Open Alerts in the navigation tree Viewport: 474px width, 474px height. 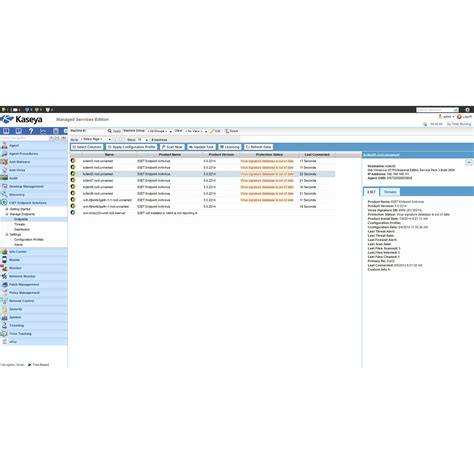tap(19, 245)
